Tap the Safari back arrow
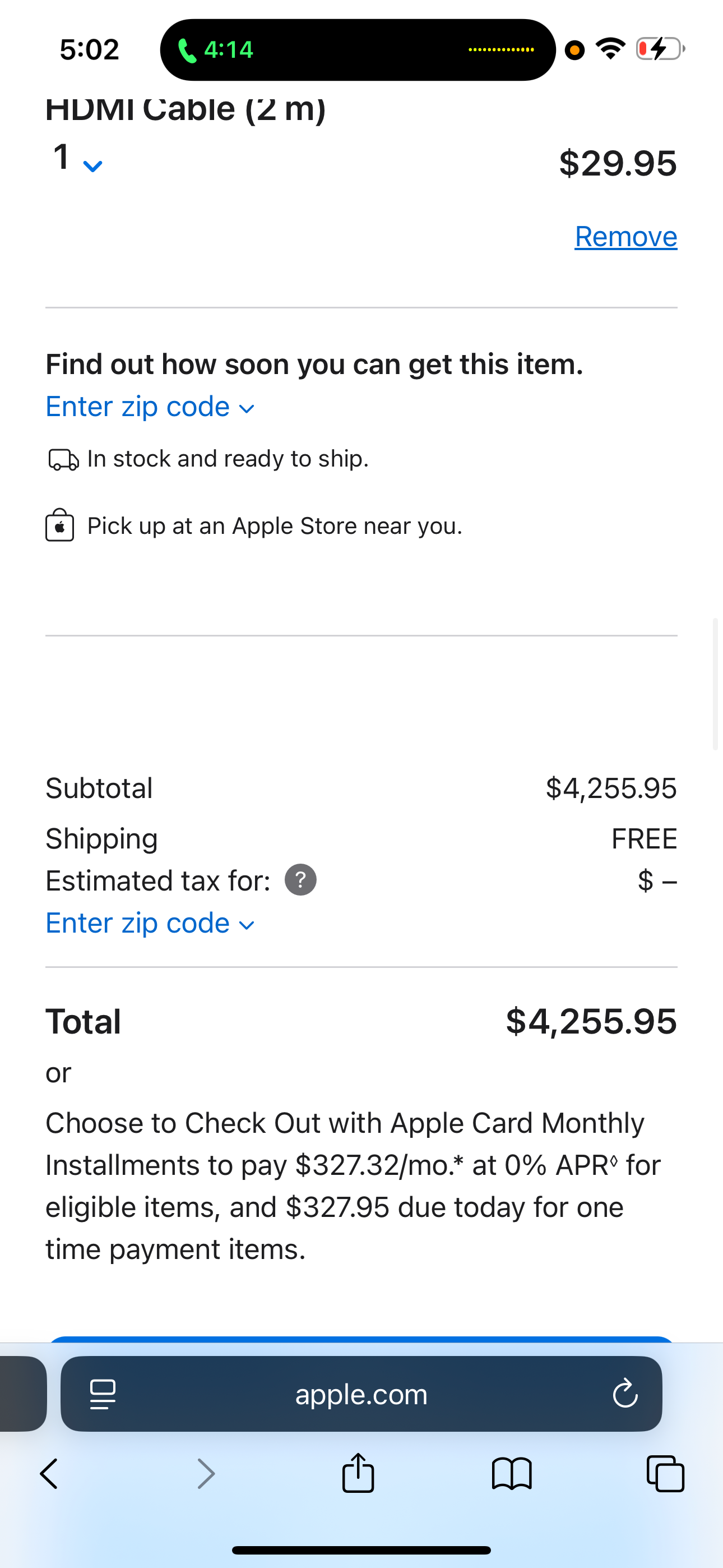 [49, 1474]
